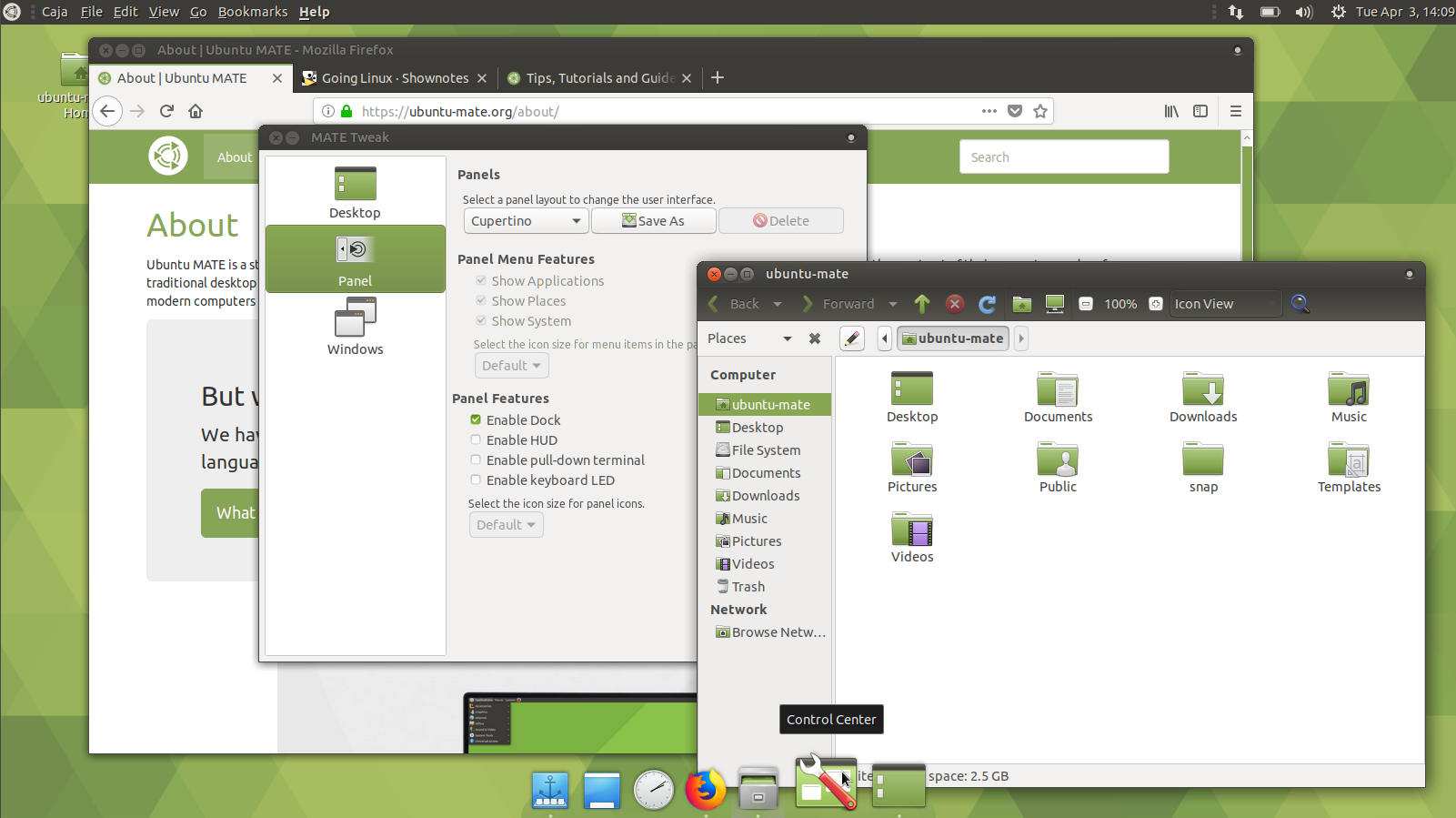Enable keyboard LED checkbox

(476, 480)
